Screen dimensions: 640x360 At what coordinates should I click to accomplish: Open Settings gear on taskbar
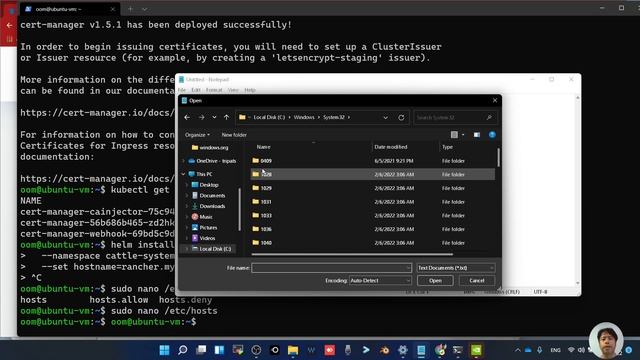403,350
